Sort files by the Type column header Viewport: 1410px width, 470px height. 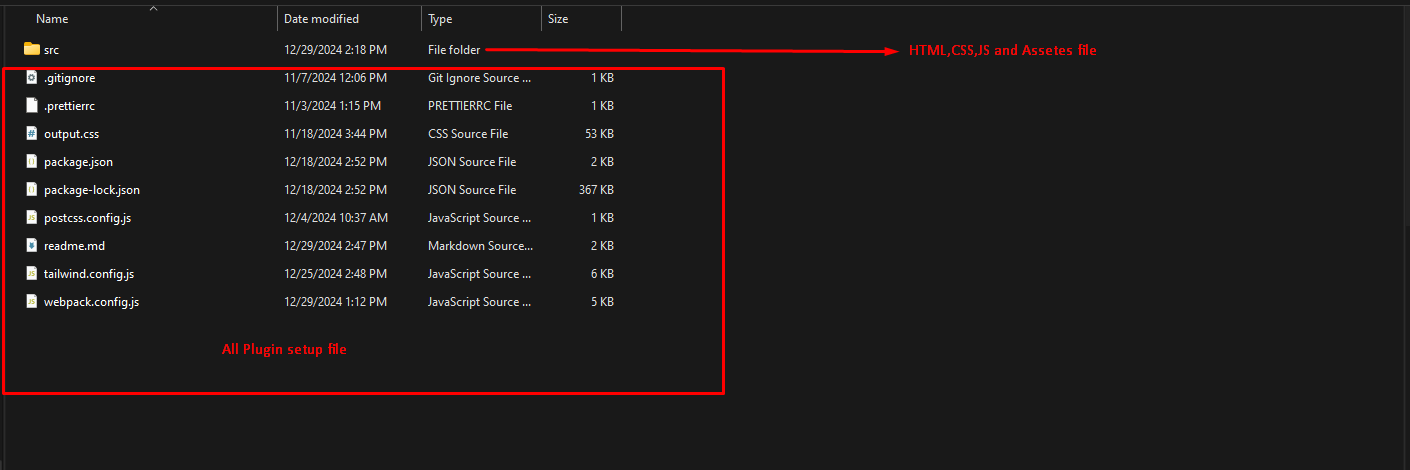click(x=440, y=19)
